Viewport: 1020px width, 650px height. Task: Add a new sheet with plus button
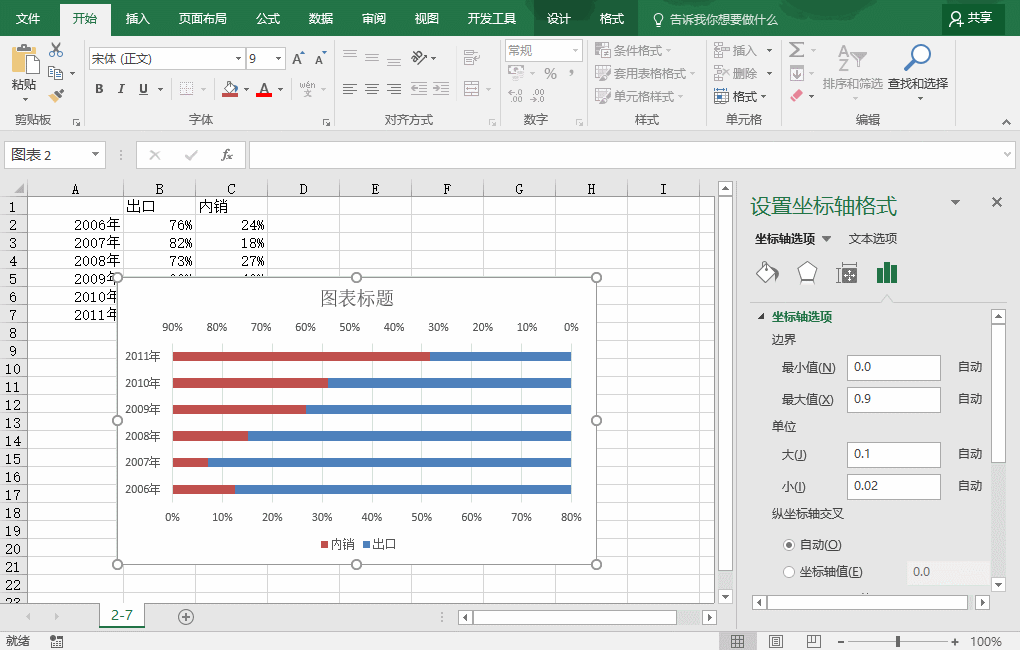185,616
